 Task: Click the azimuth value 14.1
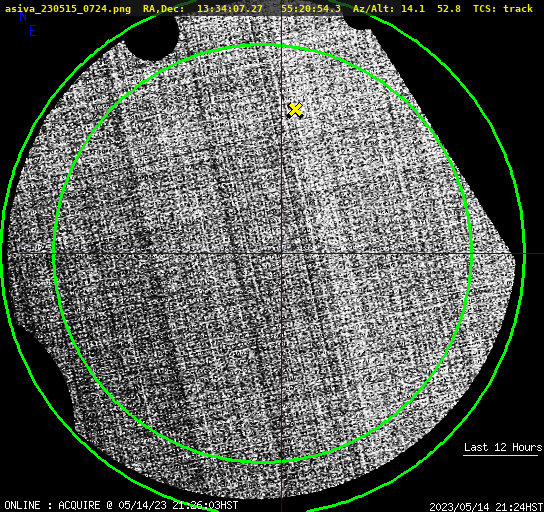point(413,9)
